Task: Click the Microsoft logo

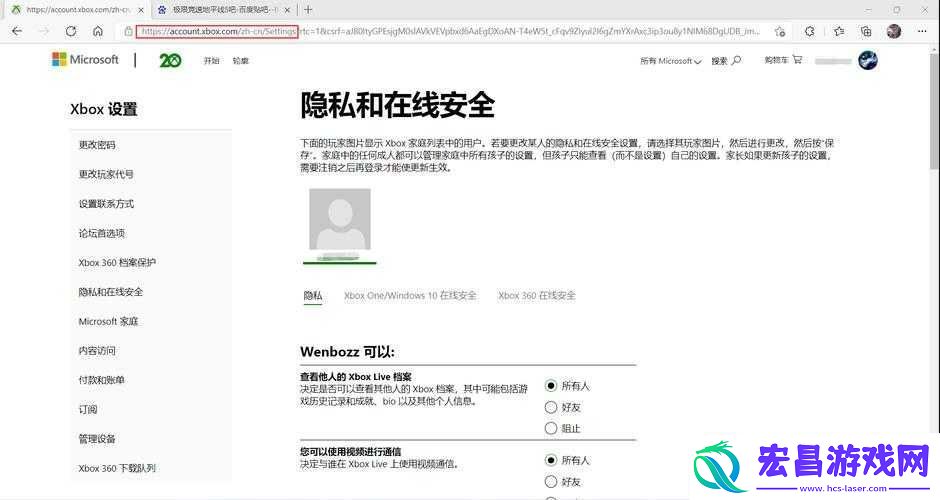Action: (85, 59)
